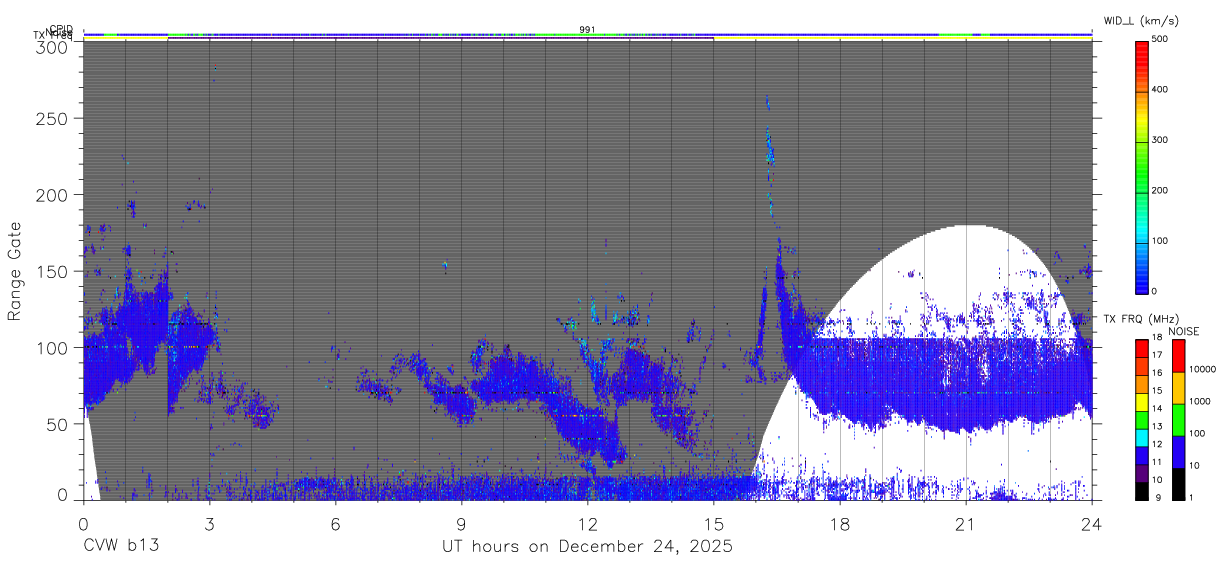
Task: Click the 'NOISE' legend title
Action: click(1184, 331)
